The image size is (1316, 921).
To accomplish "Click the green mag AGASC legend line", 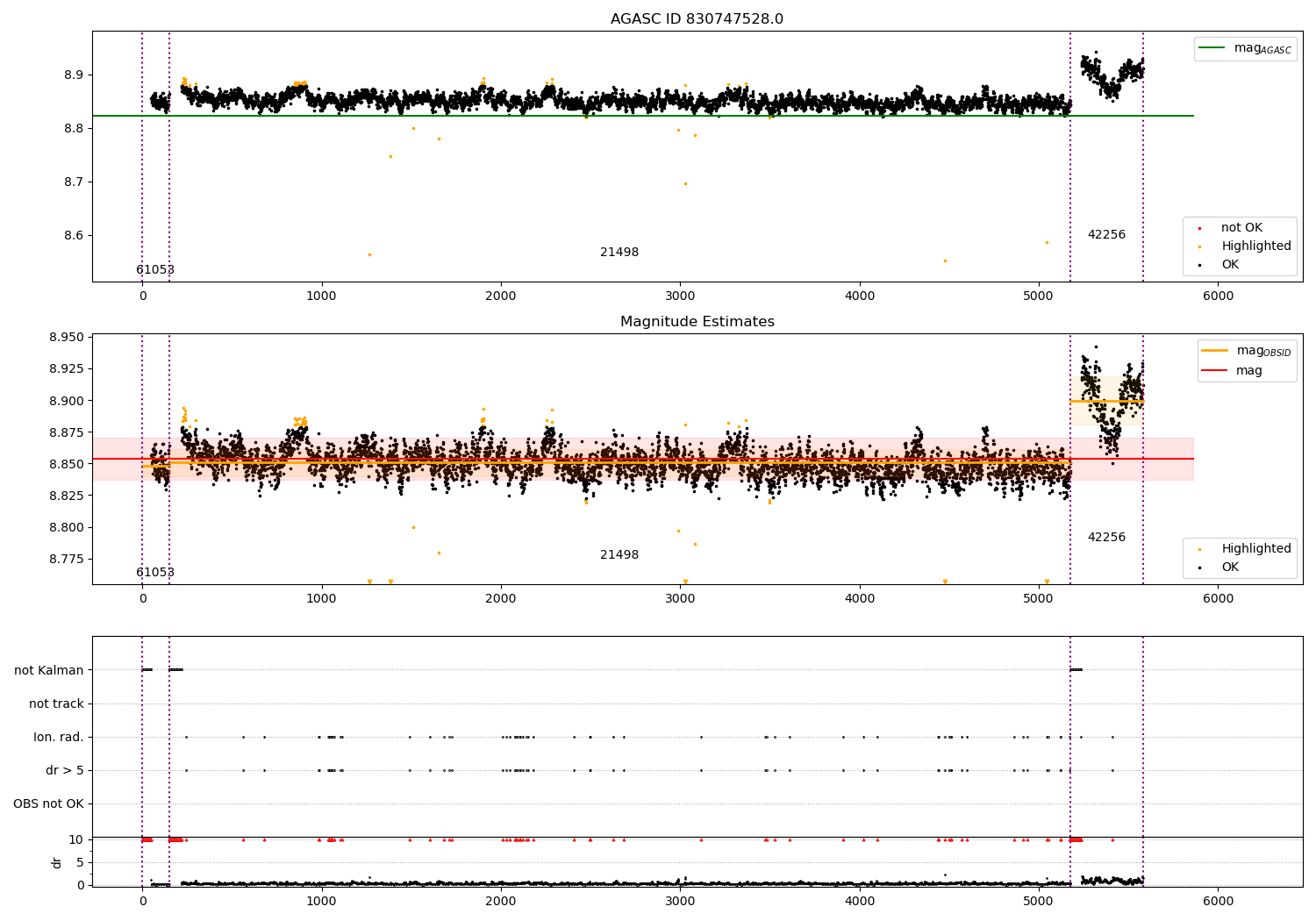I will pyautogui.click(x=1212, y=48).
